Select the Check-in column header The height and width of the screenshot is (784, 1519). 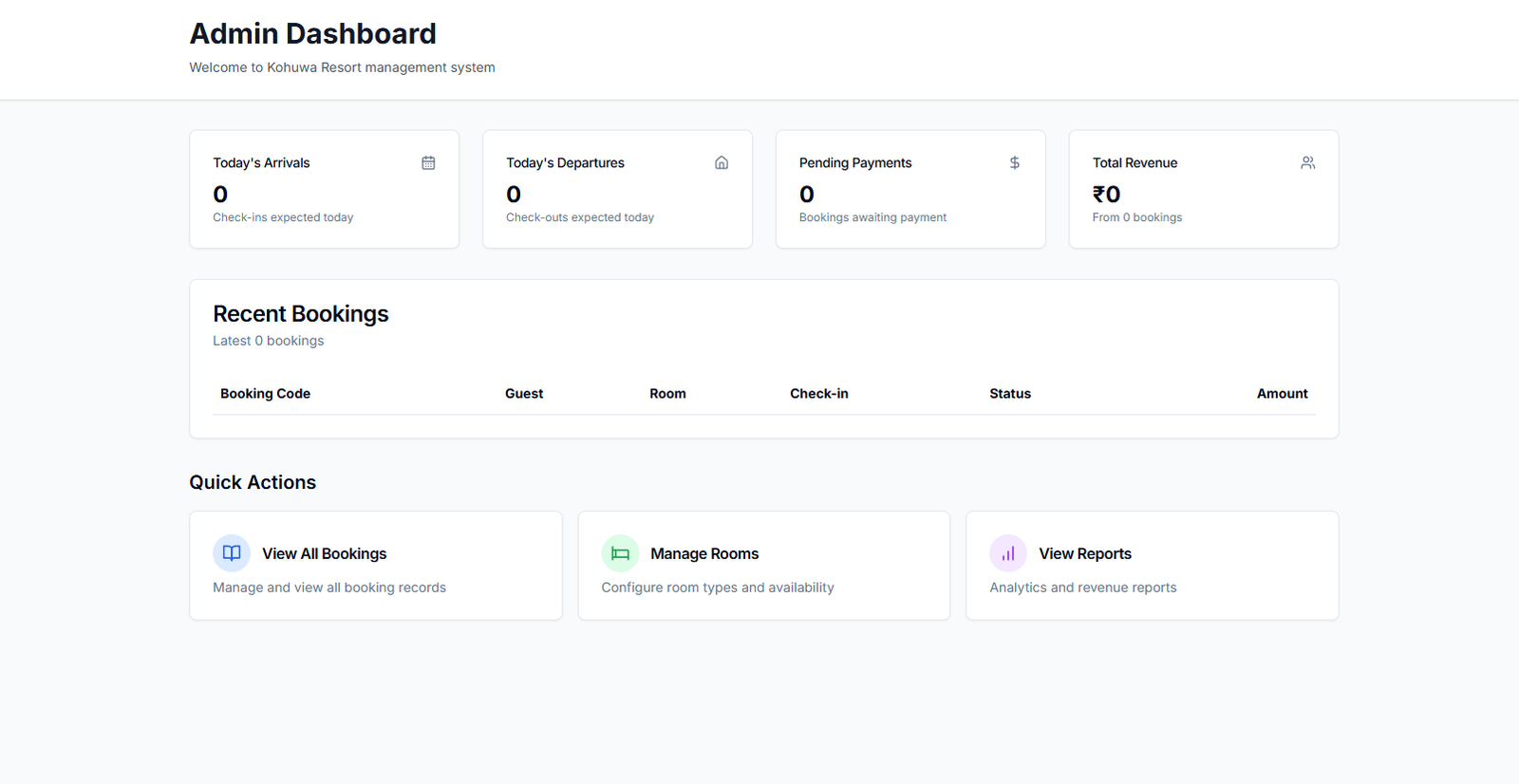(x=819, y=394)
